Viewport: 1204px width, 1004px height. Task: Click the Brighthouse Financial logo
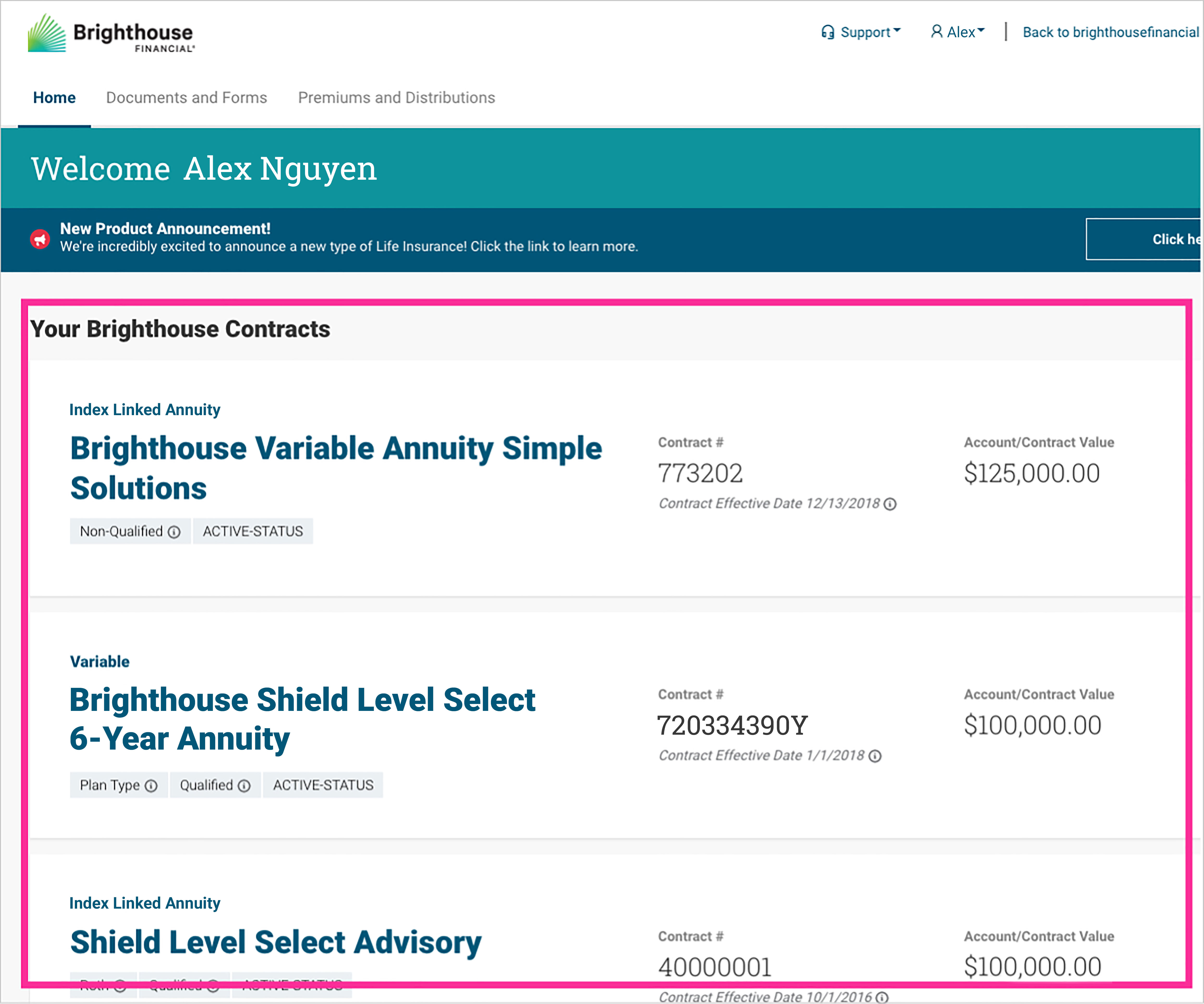[112, 33]
